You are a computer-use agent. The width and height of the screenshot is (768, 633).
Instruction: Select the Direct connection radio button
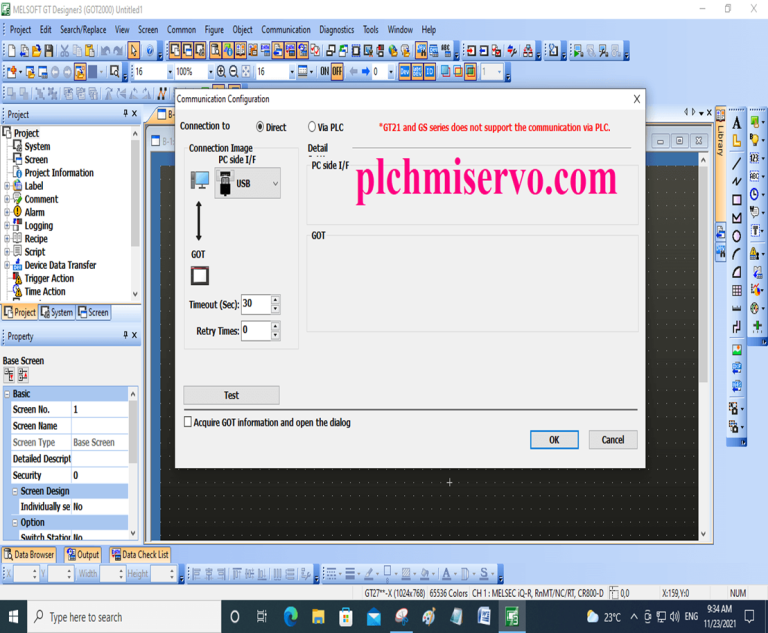pos(260,127)
